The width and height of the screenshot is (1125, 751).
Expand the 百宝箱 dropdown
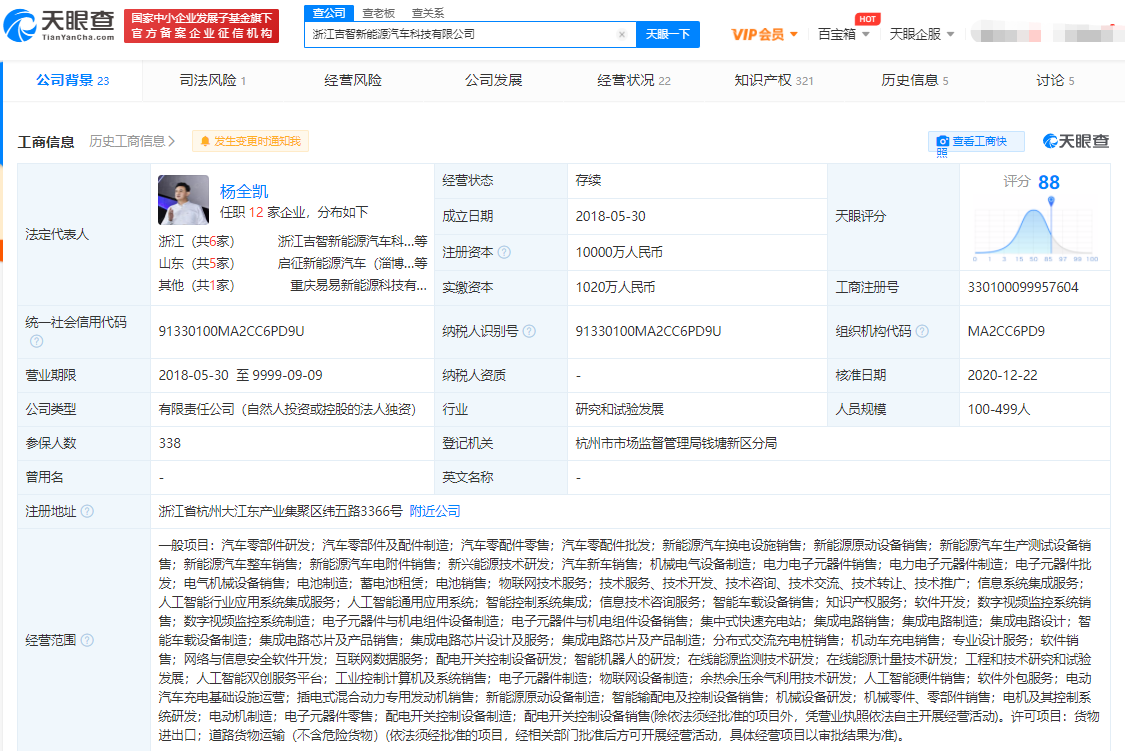(x=866, y=34)
